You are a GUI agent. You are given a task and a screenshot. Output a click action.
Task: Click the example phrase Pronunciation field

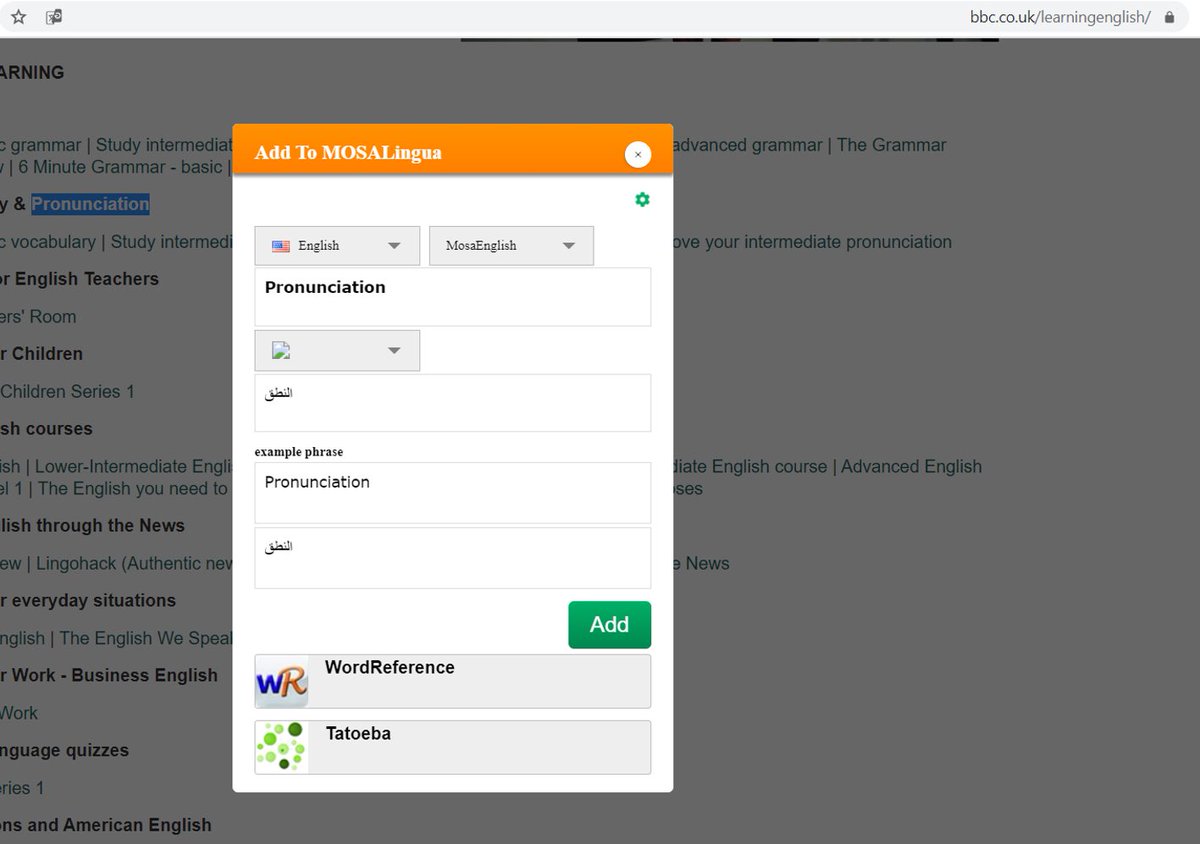453,493
